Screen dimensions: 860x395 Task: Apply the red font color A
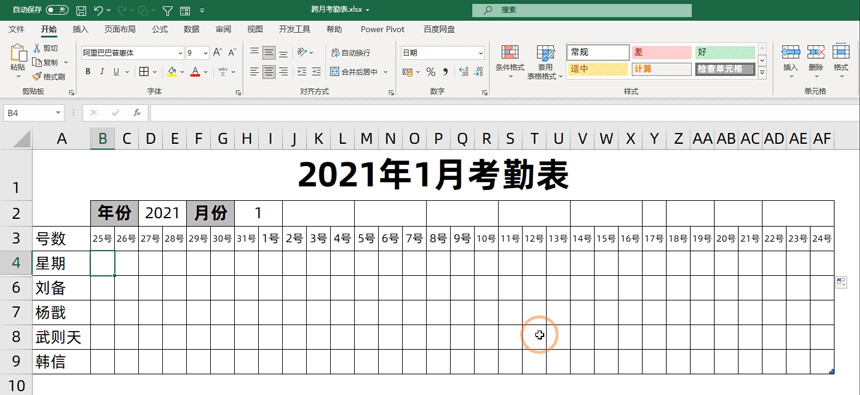pyautogui.click(x=195, y=71)
